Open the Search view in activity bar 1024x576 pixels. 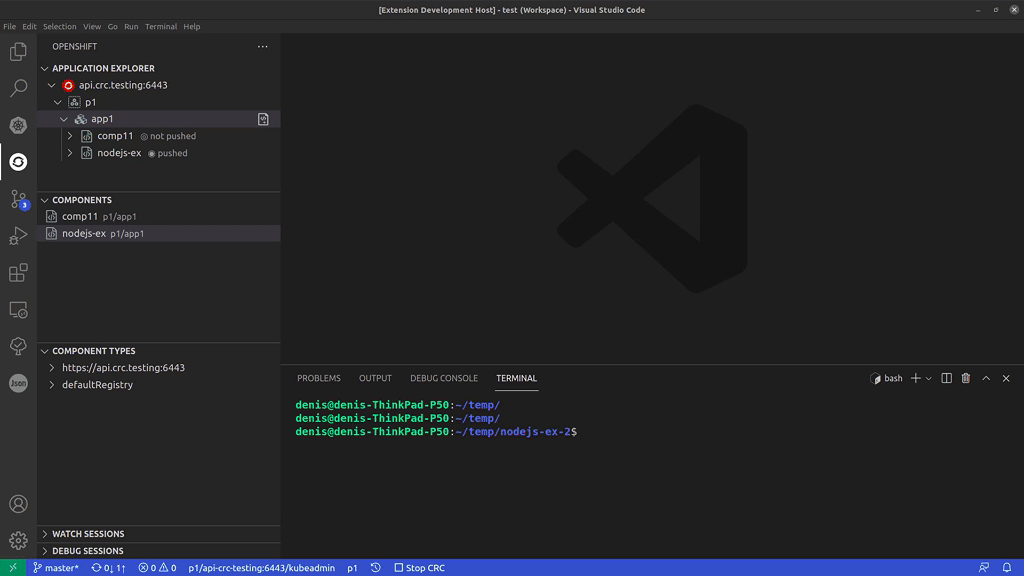pos(18,88)
